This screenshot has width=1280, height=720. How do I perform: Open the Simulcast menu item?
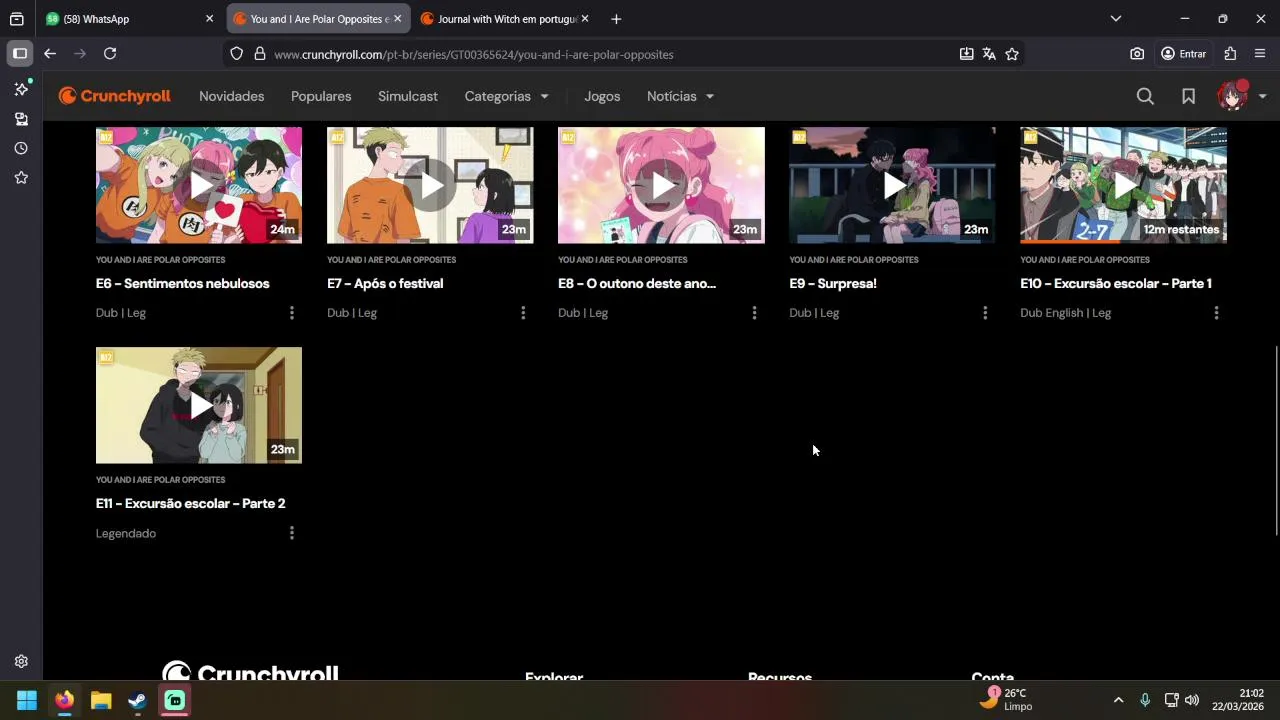click(x=408, y=96)
